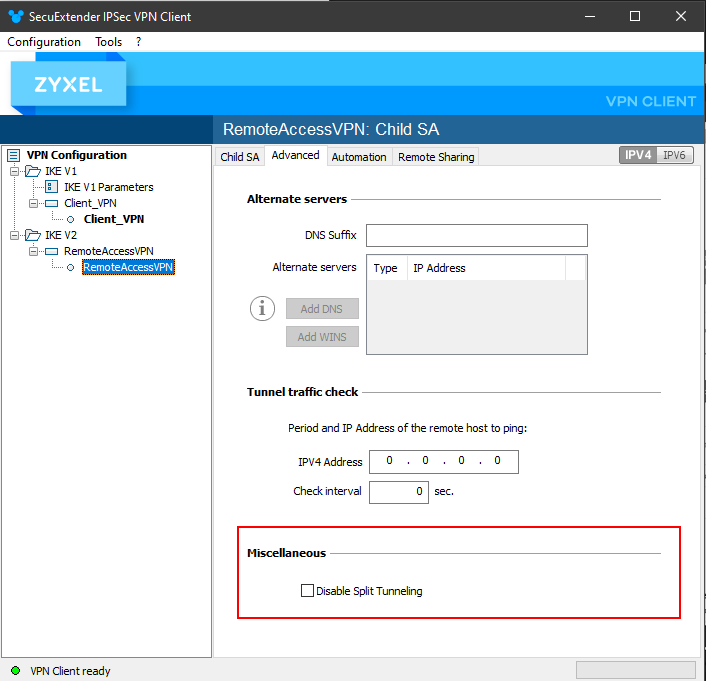Switch to the IPV6 toggle
Image resolution: width=706 pixels, height=681 pixels.
click(675, 155)
